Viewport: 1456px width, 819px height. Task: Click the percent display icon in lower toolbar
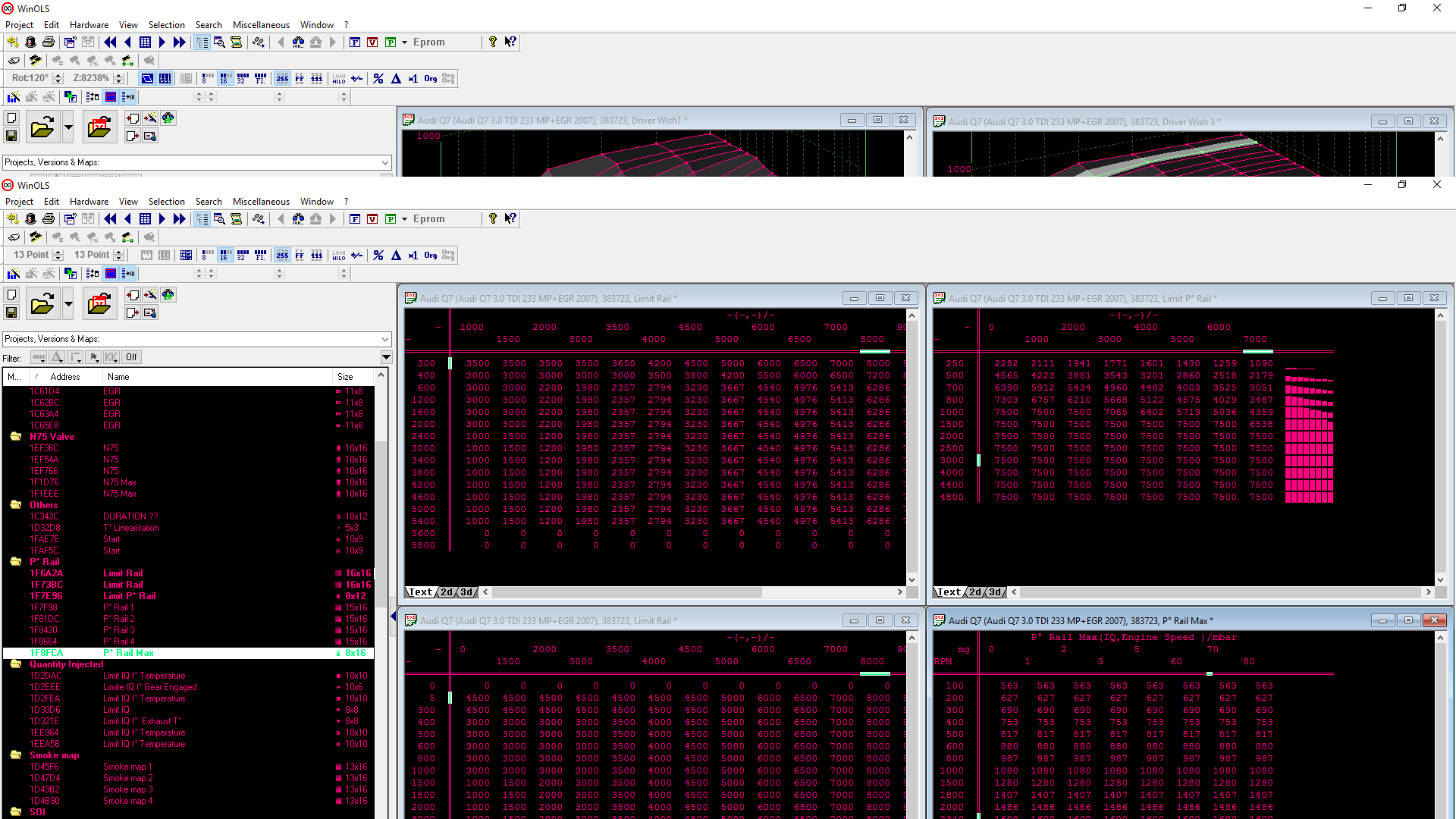378,256
